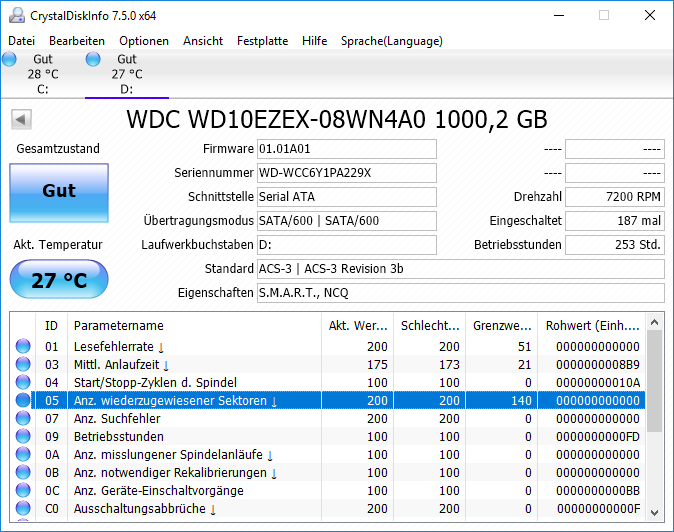
Task: Select the Ausschaltungsabbrüche row
Action: point(328,509)
